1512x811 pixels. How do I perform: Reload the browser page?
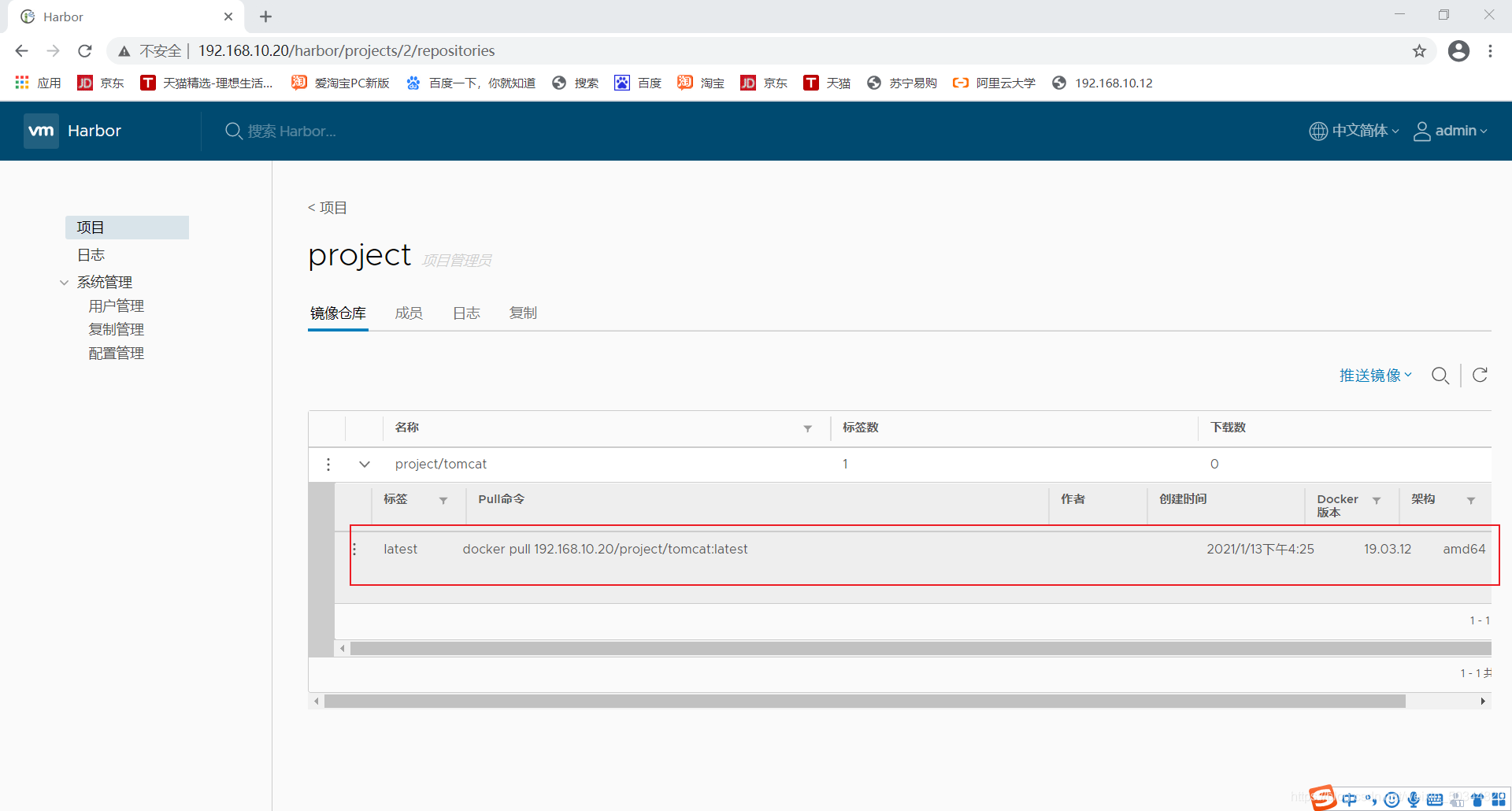pos(85,51)
